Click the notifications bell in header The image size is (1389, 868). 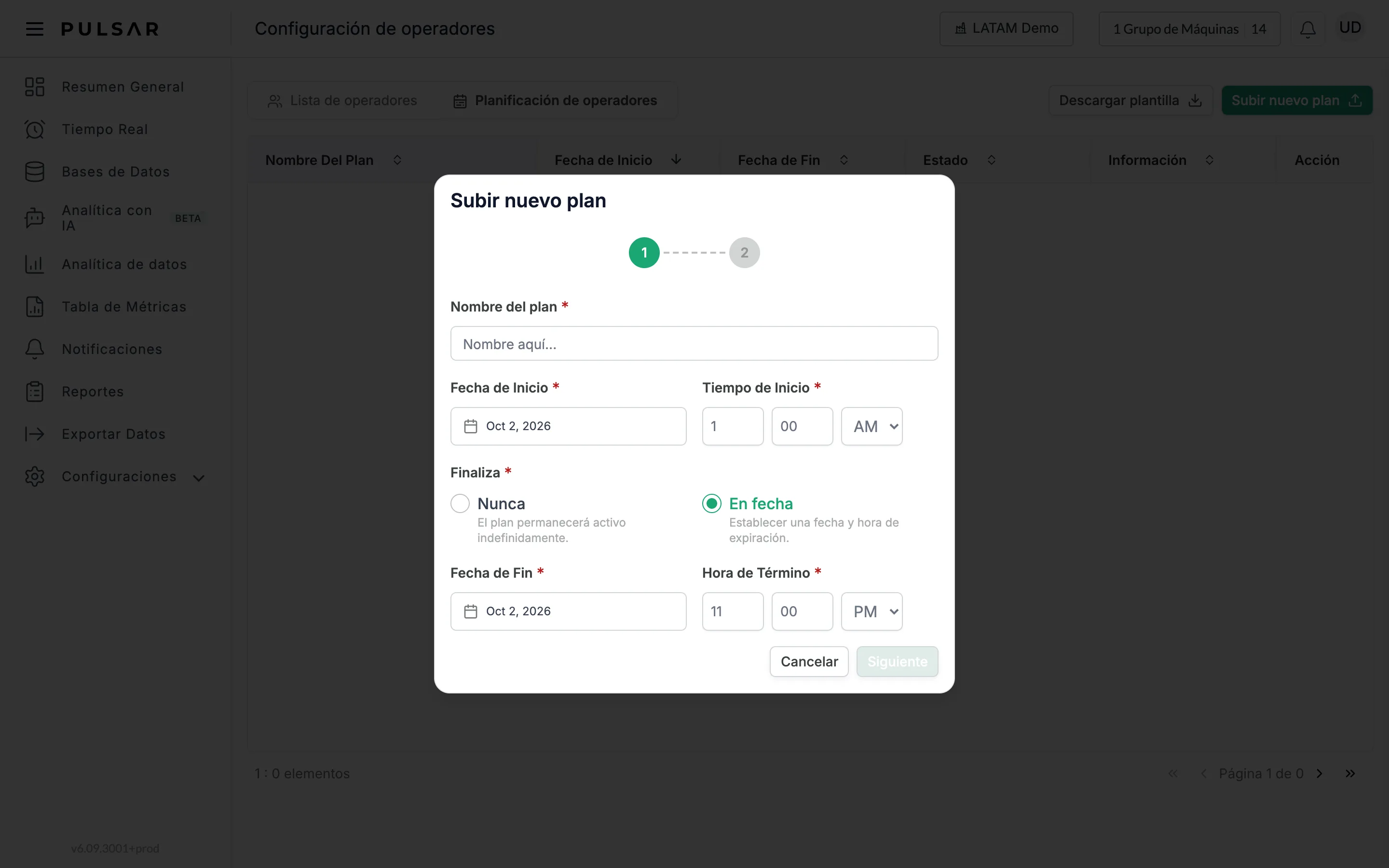[1307, 29]
